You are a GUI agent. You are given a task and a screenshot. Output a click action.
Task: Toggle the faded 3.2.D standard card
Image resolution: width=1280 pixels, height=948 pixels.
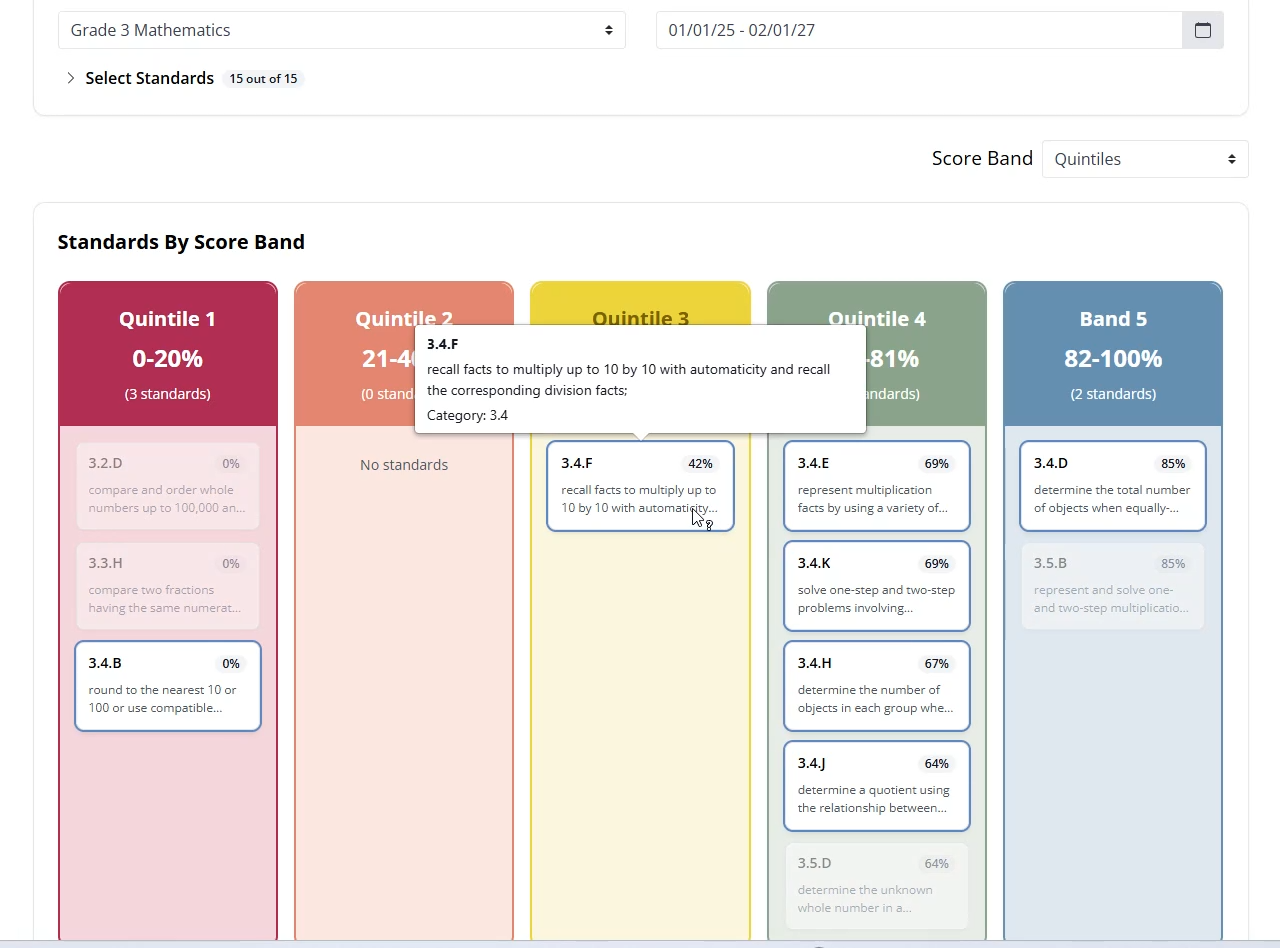(x=168, y=486)
